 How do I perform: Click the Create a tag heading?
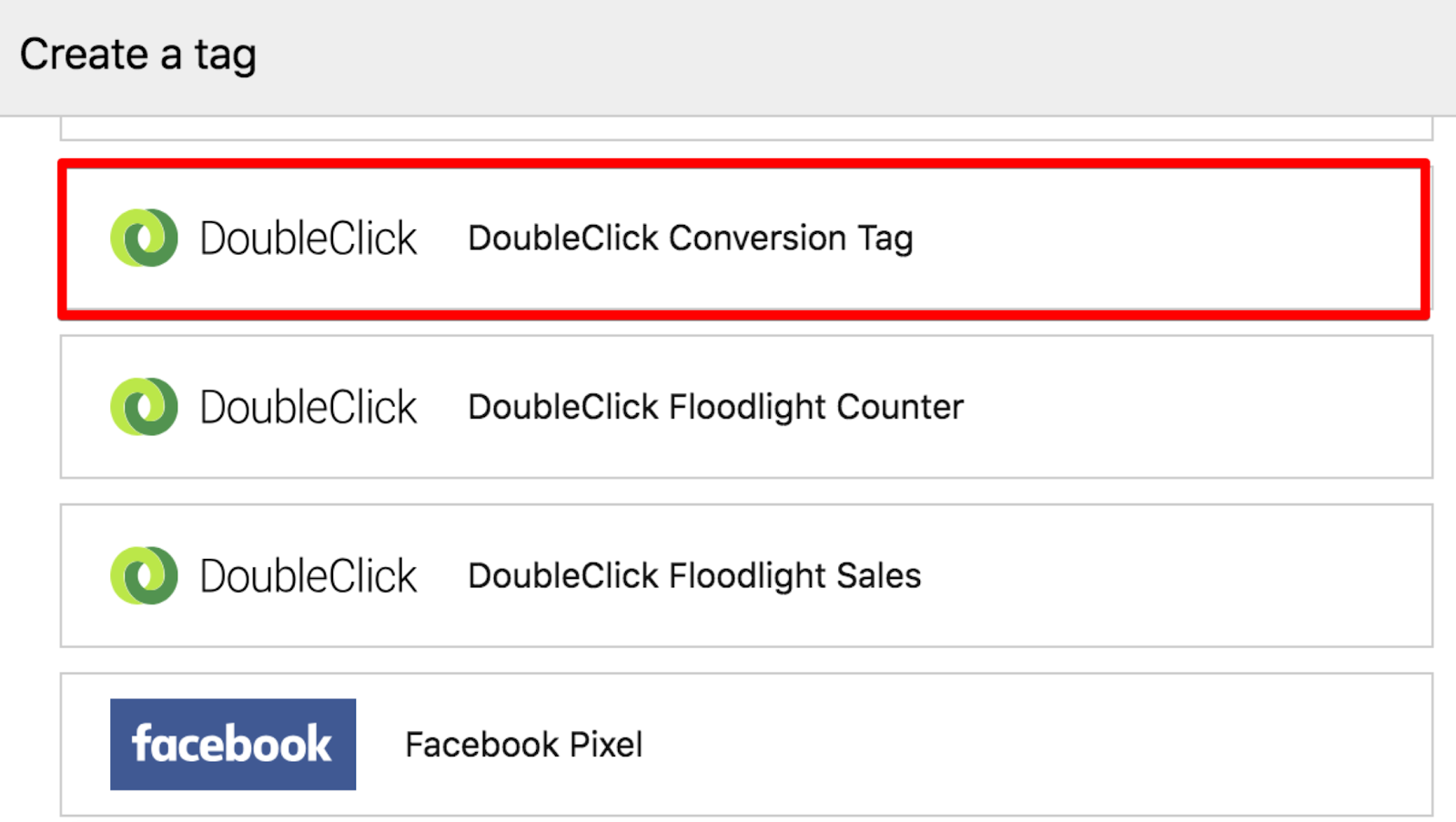click(138, 55)
